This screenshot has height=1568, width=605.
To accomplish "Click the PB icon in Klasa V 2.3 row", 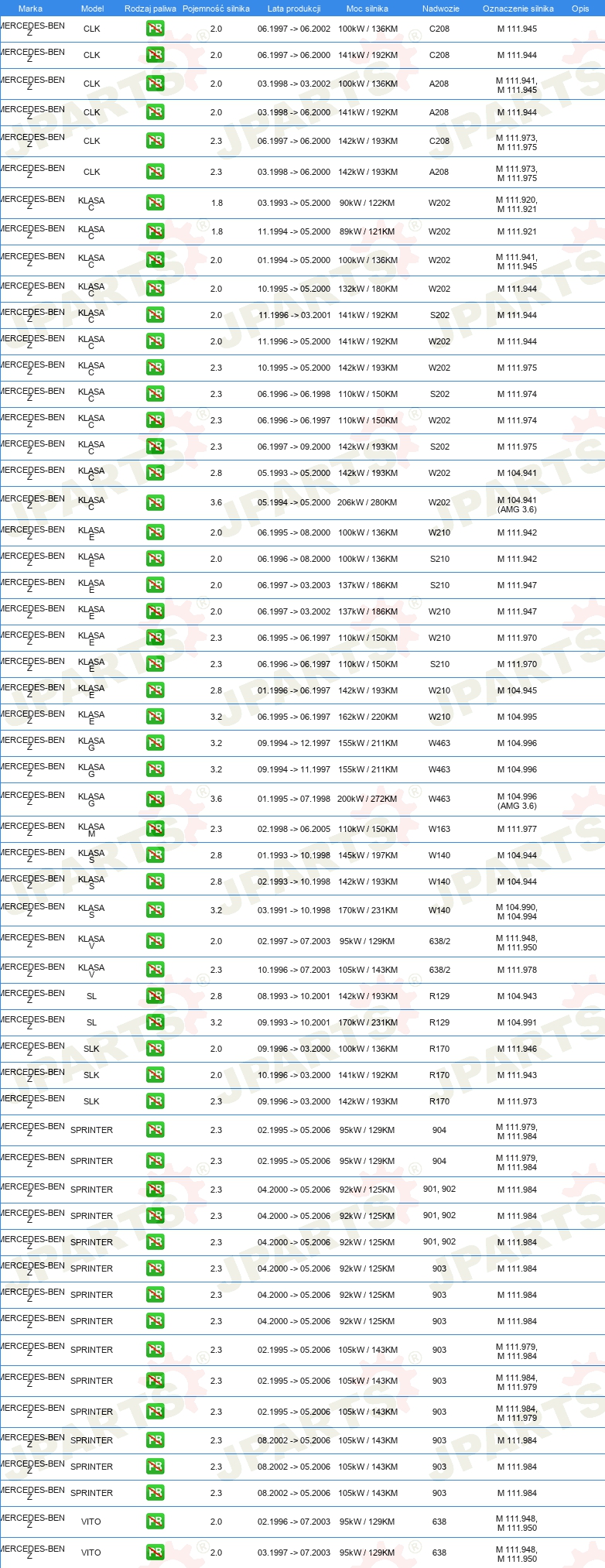I will point(155,970).
